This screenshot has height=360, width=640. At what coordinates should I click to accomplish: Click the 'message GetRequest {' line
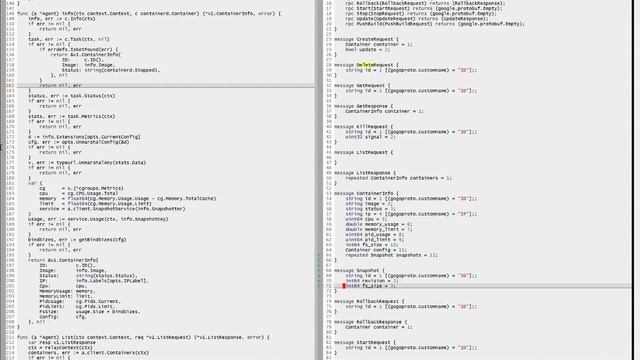click(362, 86)
